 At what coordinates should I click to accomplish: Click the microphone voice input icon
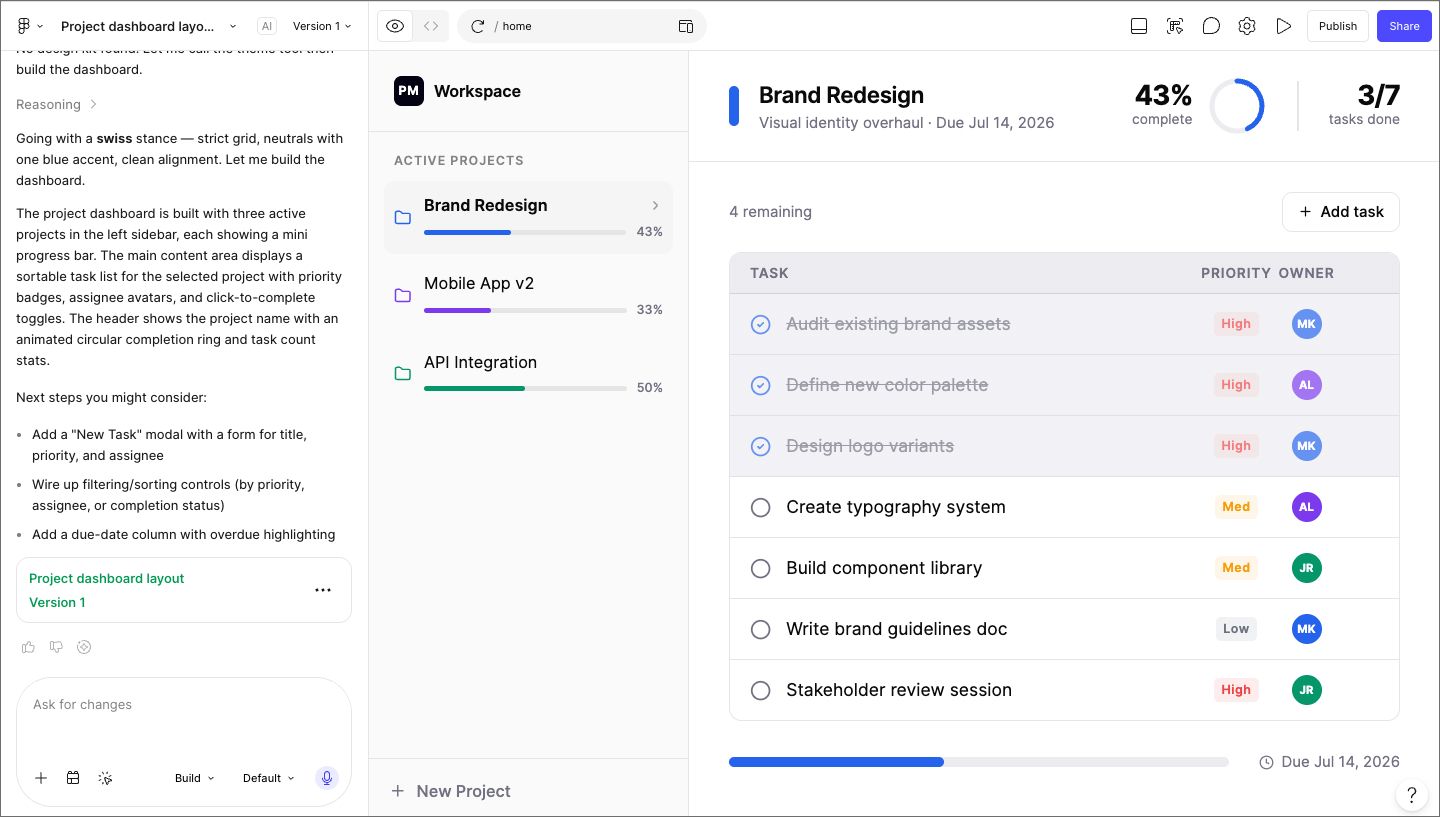[x=326, y=778]
